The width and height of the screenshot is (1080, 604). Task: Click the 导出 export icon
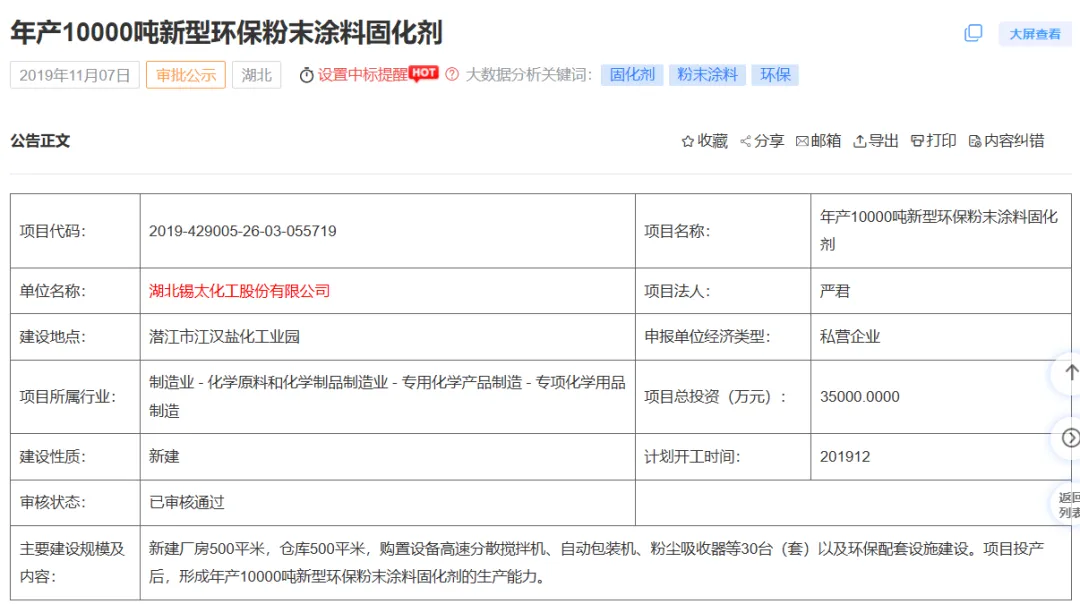(859, 142)
